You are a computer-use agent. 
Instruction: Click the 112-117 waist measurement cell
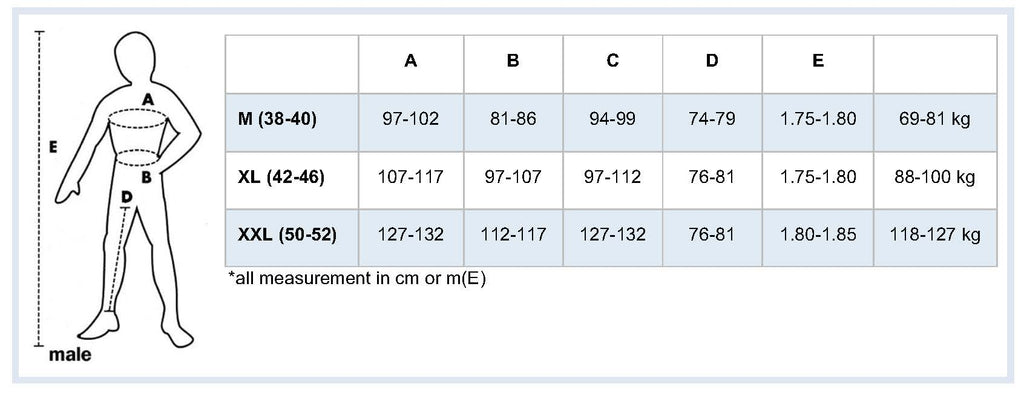[x=513, y=234]
